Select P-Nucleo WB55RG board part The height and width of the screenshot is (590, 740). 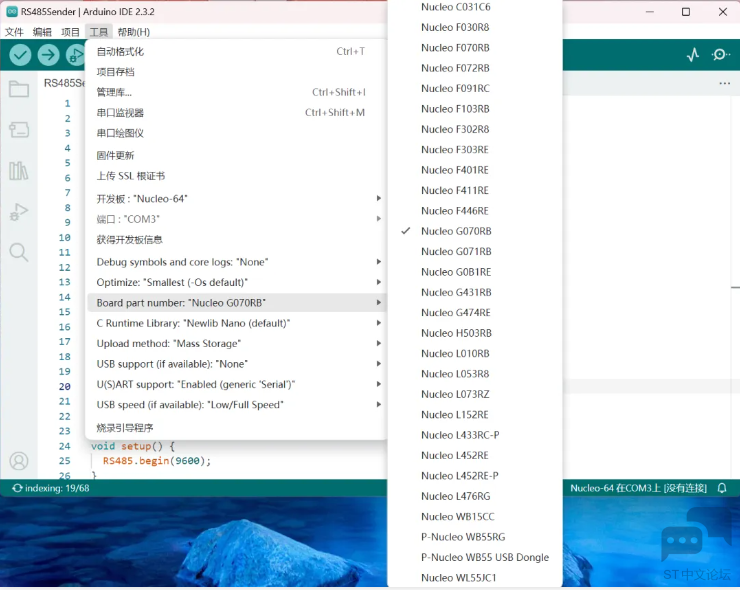click(x=475, y=537)
